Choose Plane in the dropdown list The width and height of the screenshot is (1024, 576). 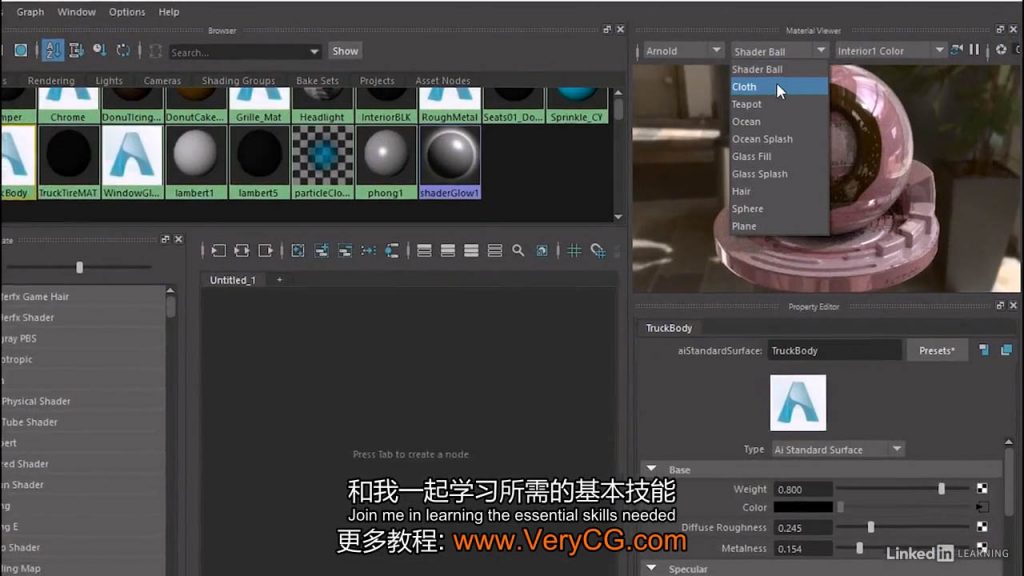click(x=779, y=226)
